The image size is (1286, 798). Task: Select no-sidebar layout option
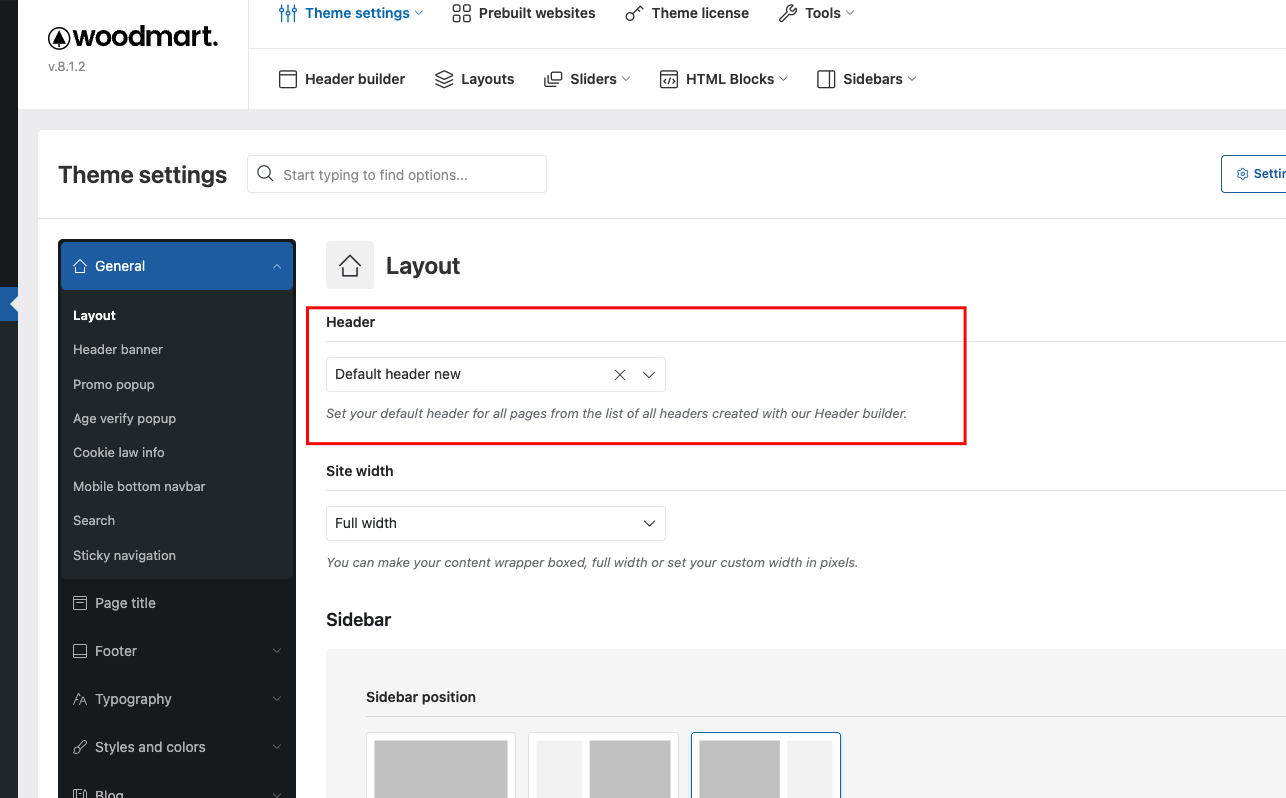point(441,766)
